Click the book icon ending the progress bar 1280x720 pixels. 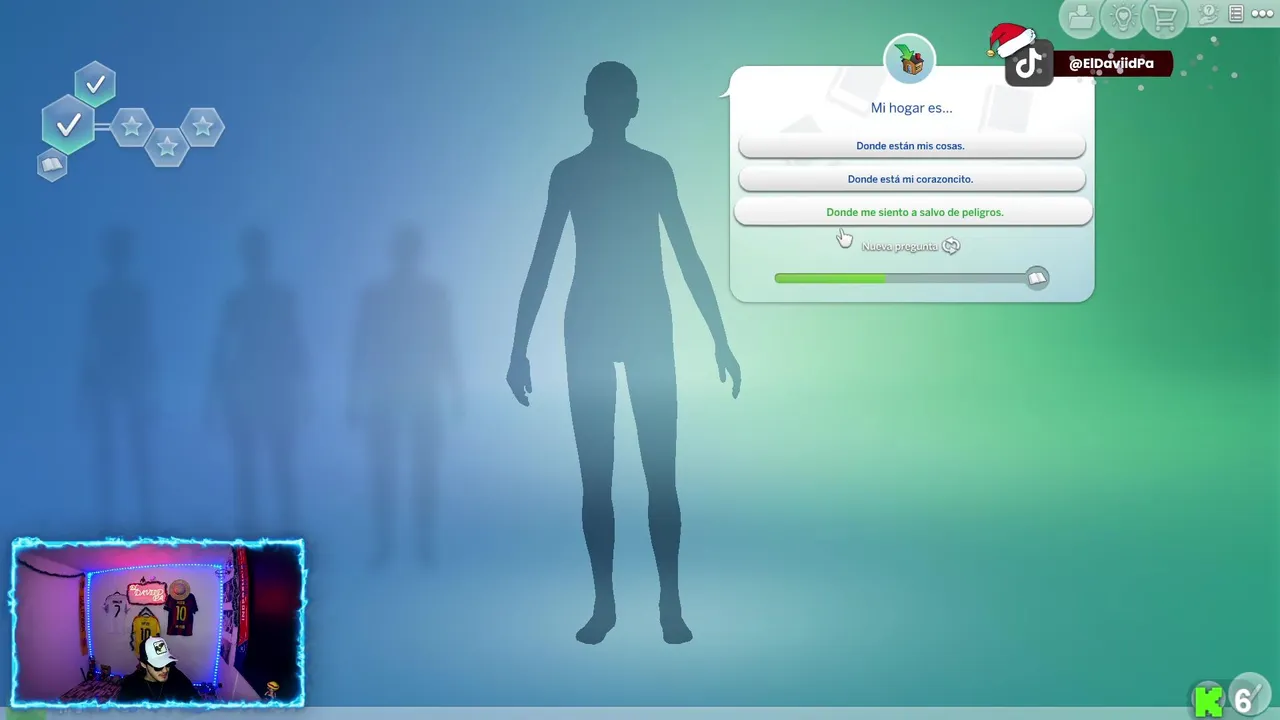click(x=1037, y=278)
